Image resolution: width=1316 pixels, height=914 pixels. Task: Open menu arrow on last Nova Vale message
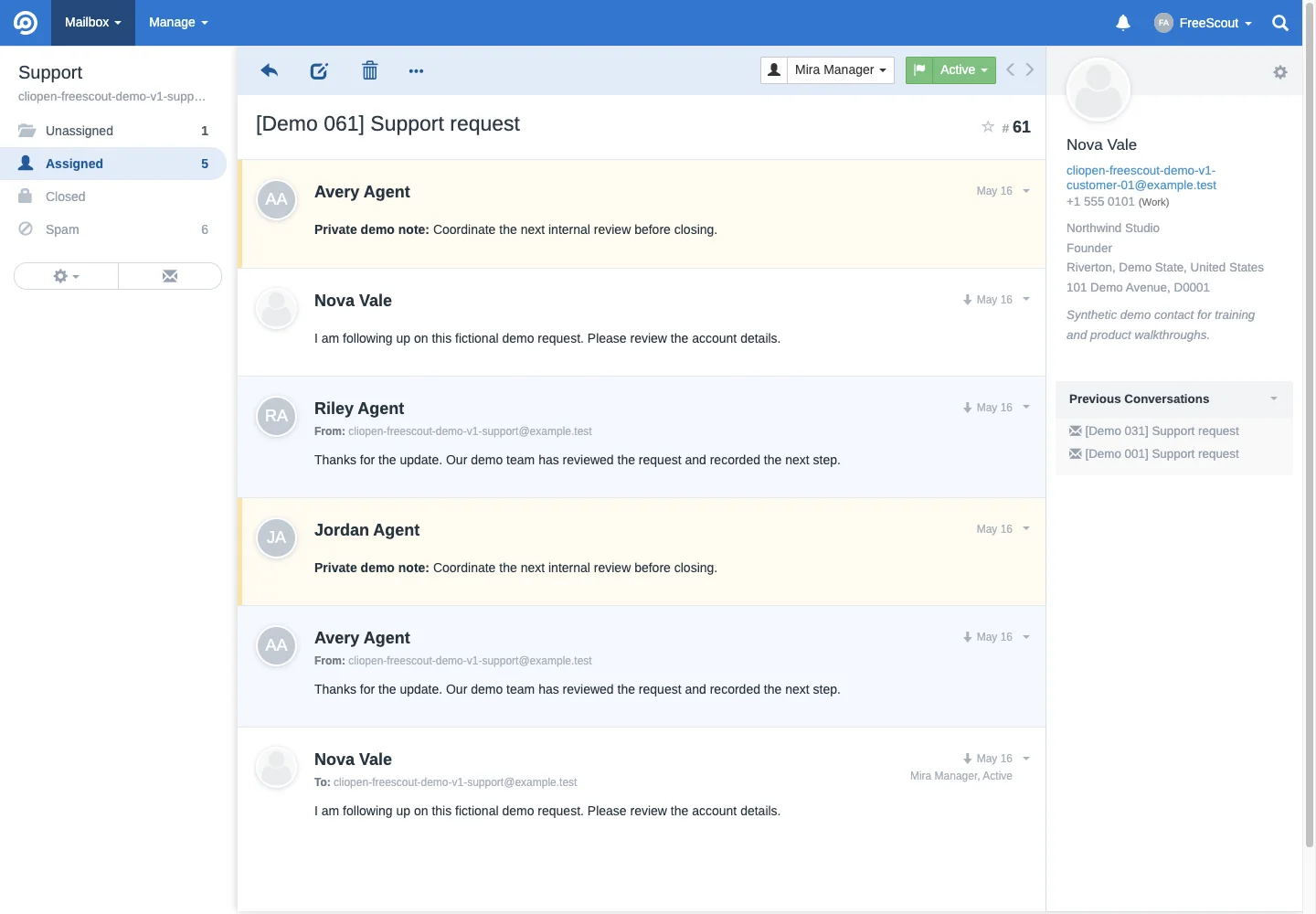click(x=1026, y=758)
